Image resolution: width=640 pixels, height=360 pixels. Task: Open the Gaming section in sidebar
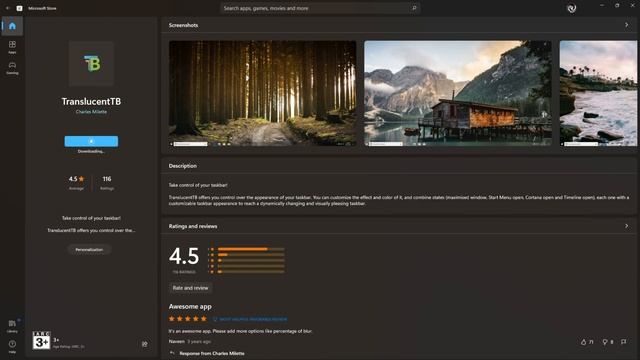point(12,68)
